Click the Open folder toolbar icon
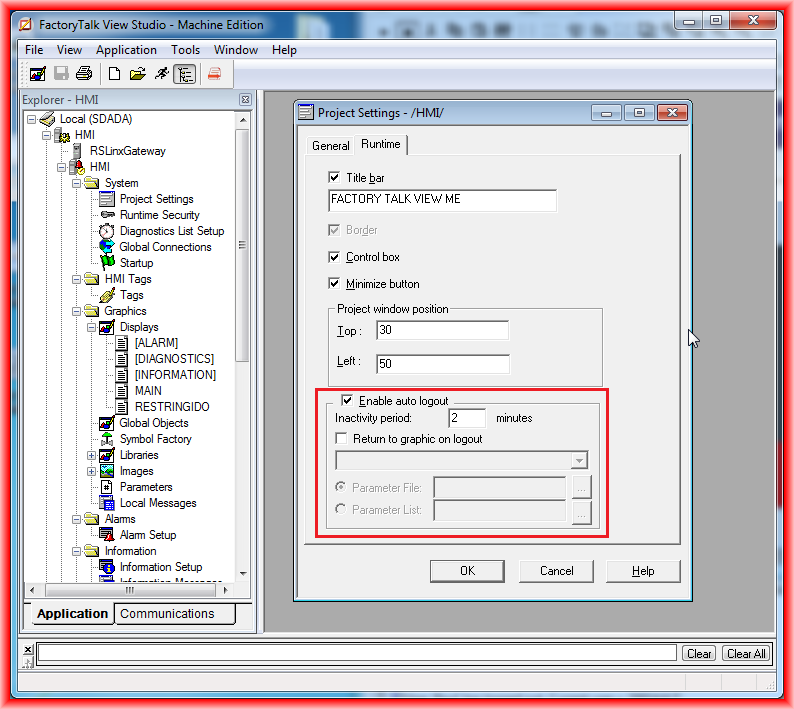This screenshot has height=709, width=794. click(137, 73)
